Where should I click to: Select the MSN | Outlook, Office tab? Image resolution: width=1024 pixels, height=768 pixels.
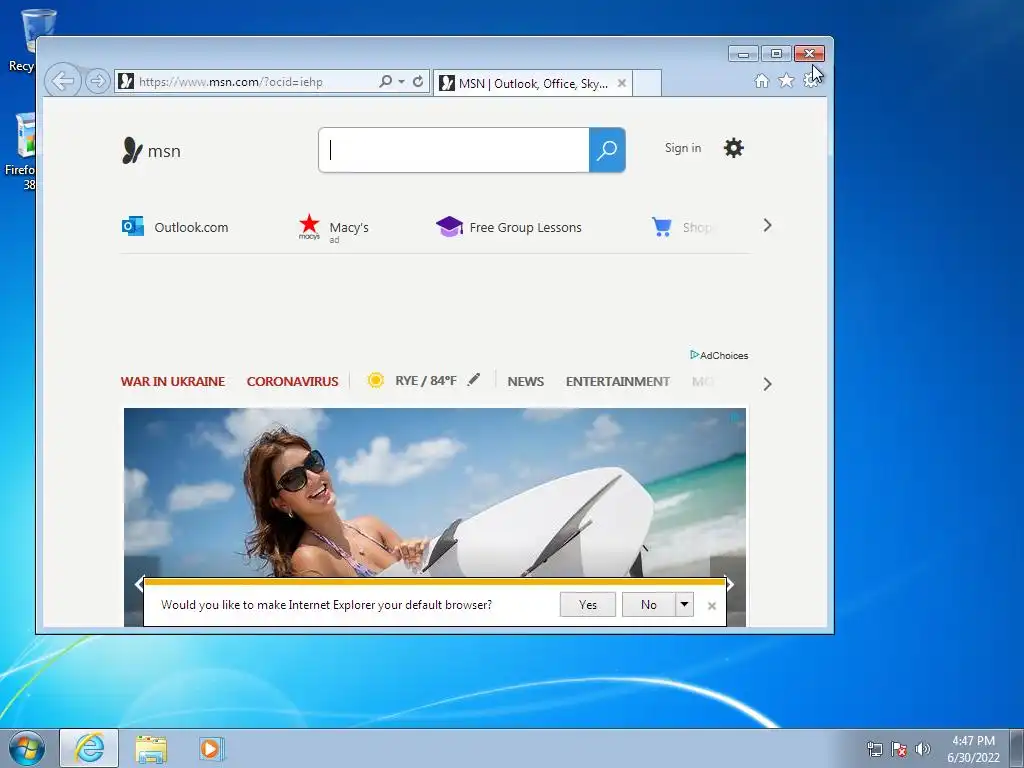pos(532,84)
